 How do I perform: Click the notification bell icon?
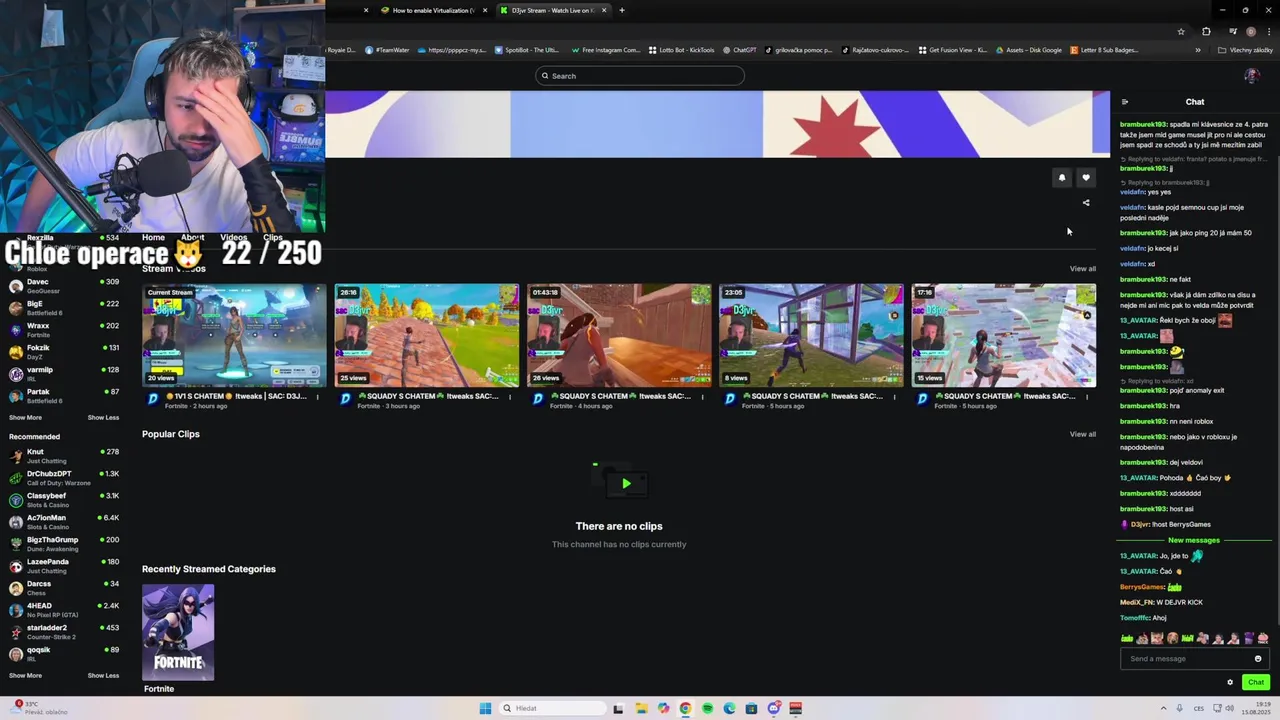(1062, 178)
